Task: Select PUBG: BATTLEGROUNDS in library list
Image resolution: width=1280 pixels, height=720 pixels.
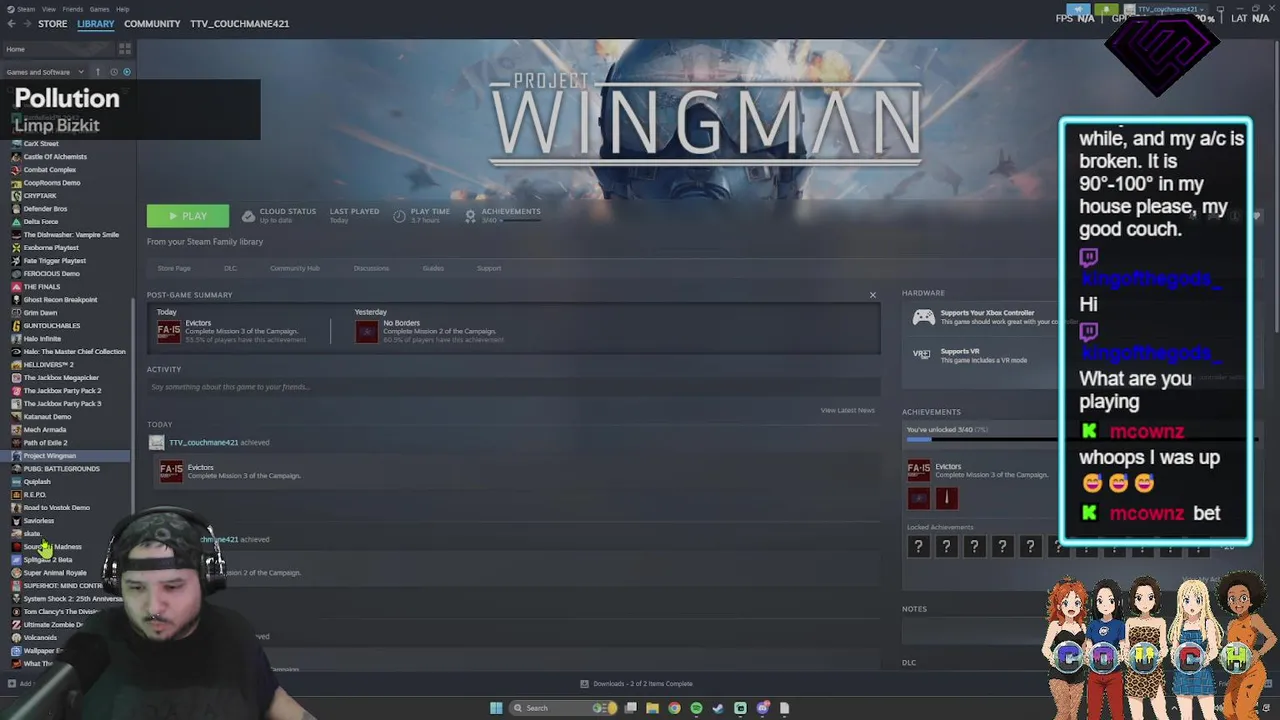Action: click(61, 469)
